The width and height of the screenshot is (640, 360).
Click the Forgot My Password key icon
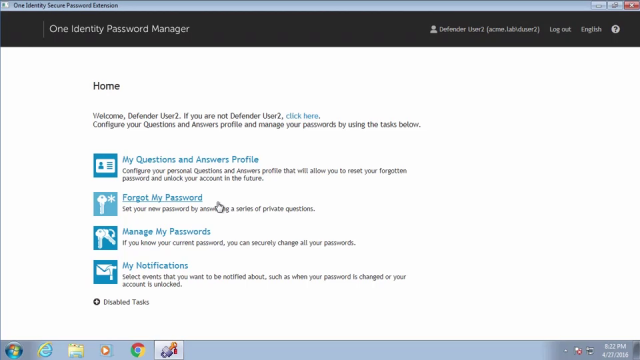(x=105, y=204)
